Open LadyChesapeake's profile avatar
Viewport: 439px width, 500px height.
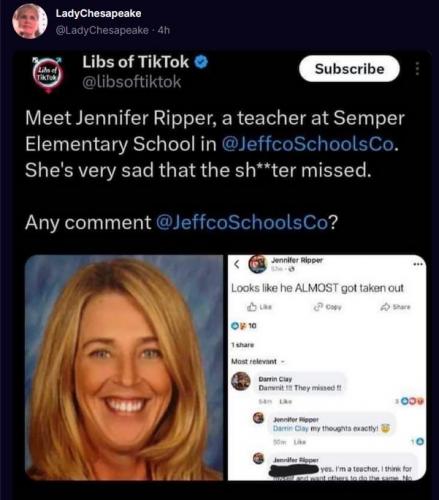[29, 21]
